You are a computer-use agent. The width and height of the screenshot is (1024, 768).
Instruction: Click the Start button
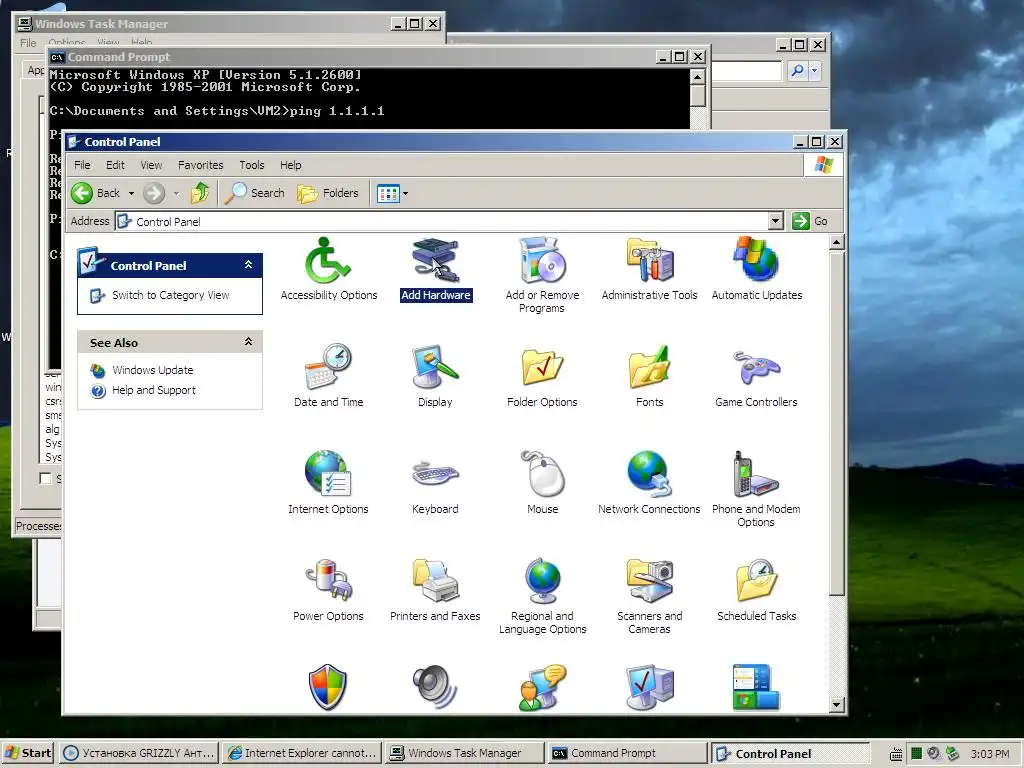(28, 753)
